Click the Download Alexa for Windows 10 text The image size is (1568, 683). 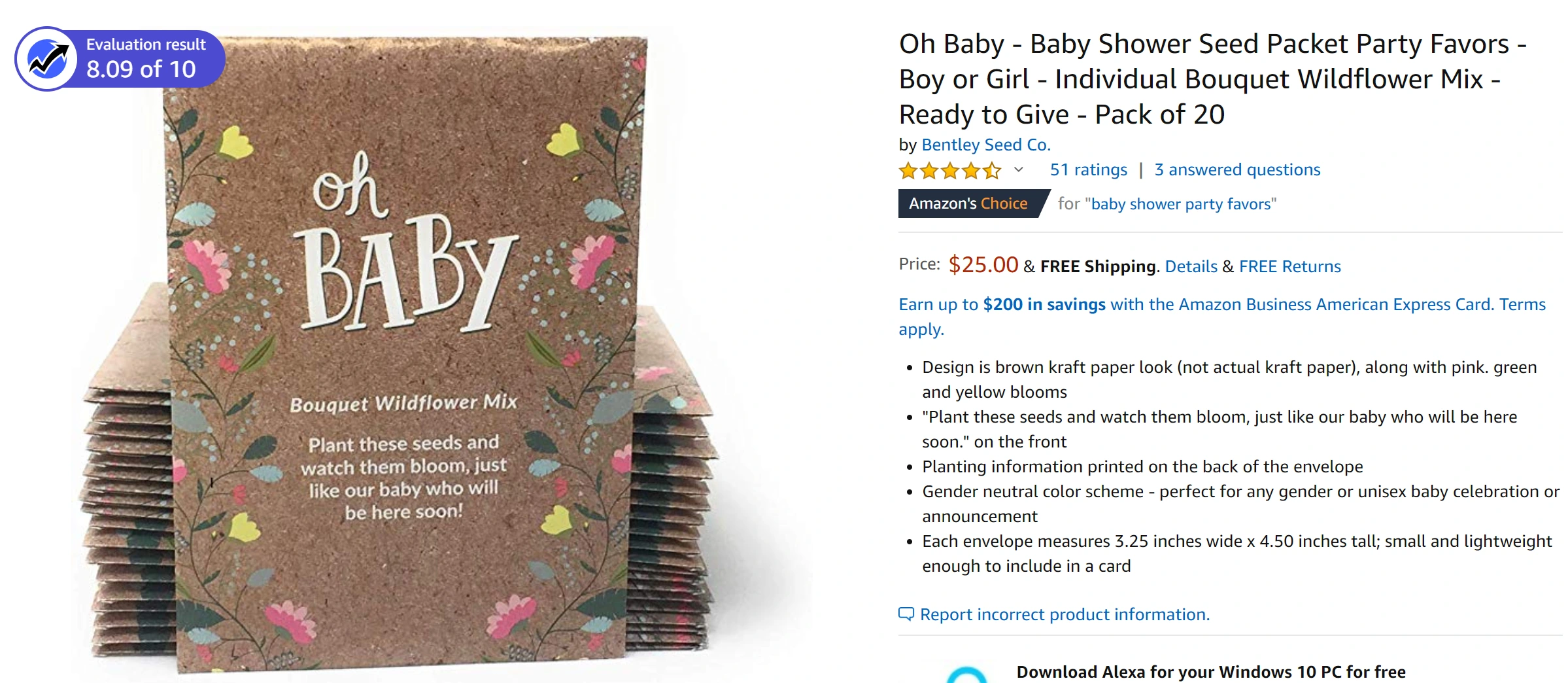(1210, 672)
